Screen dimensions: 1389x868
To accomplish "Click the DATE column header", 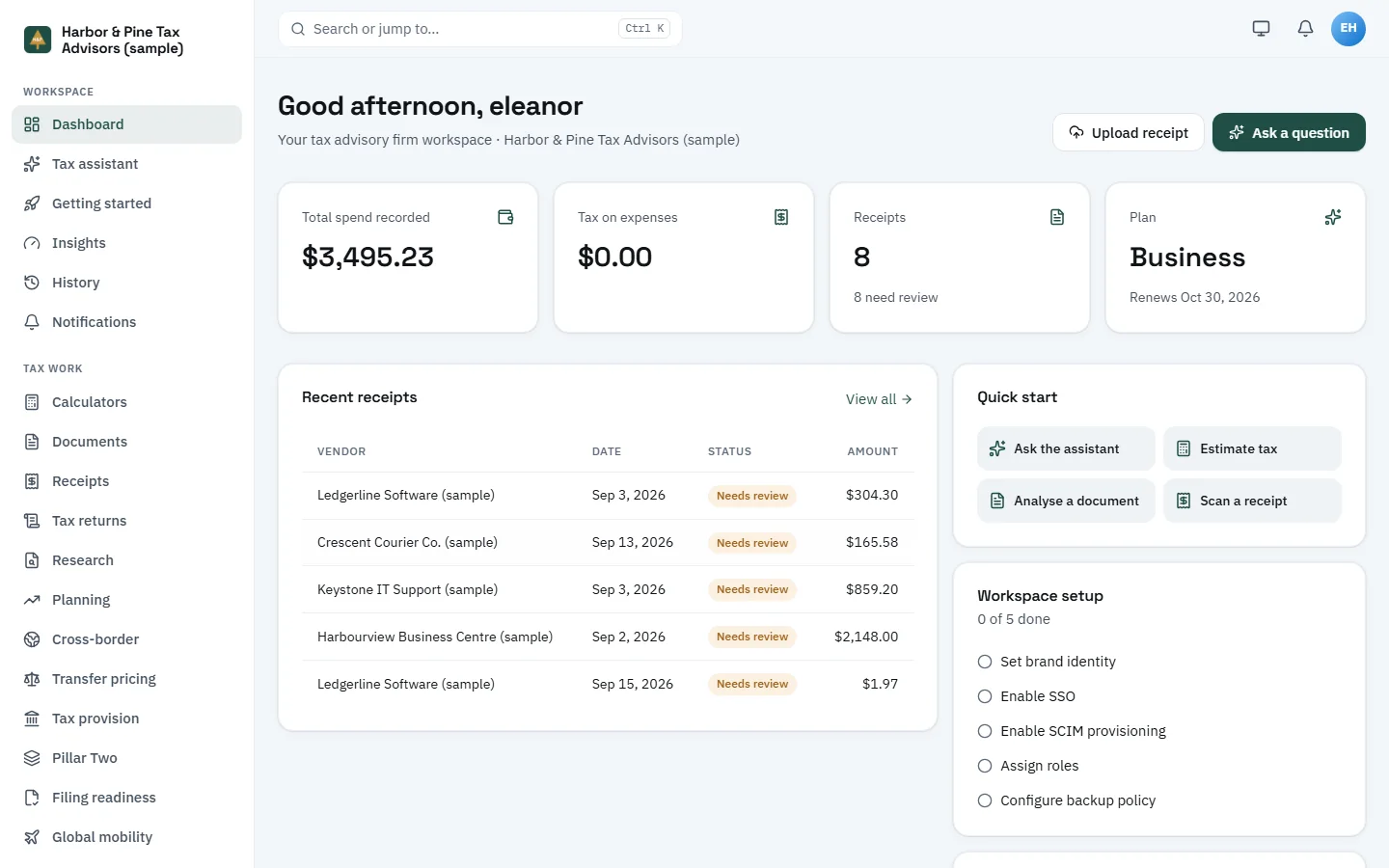I will [607, 451].
